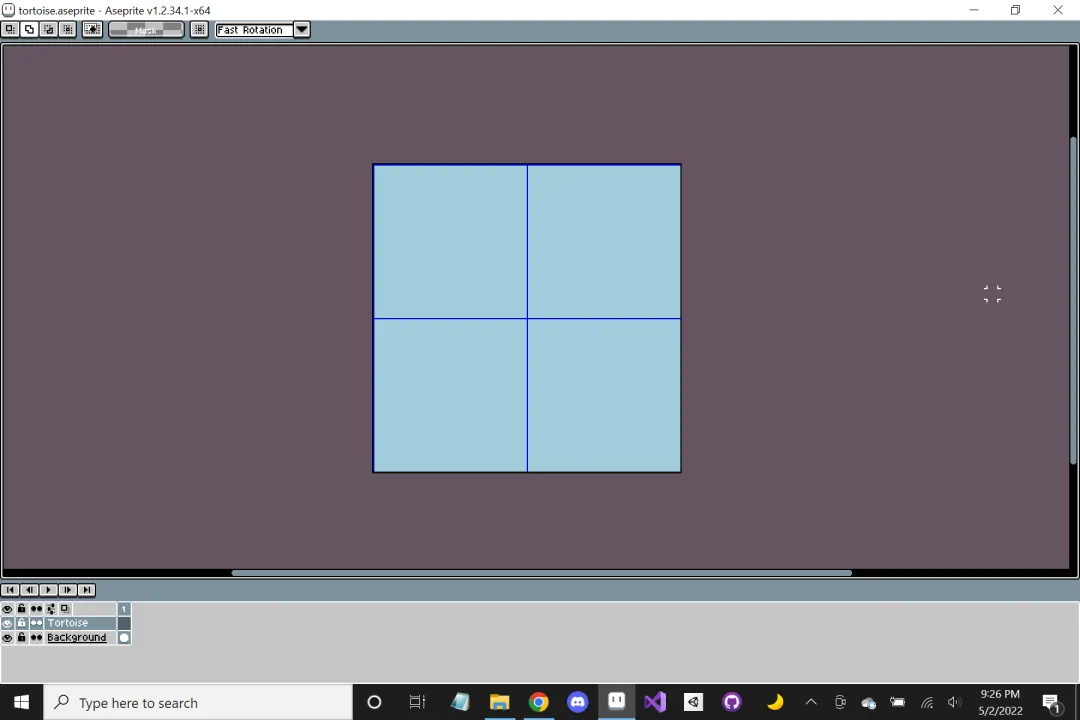Open Unity from the taskbar
The height and width of the screenshot is (720, 1080).
693,702
